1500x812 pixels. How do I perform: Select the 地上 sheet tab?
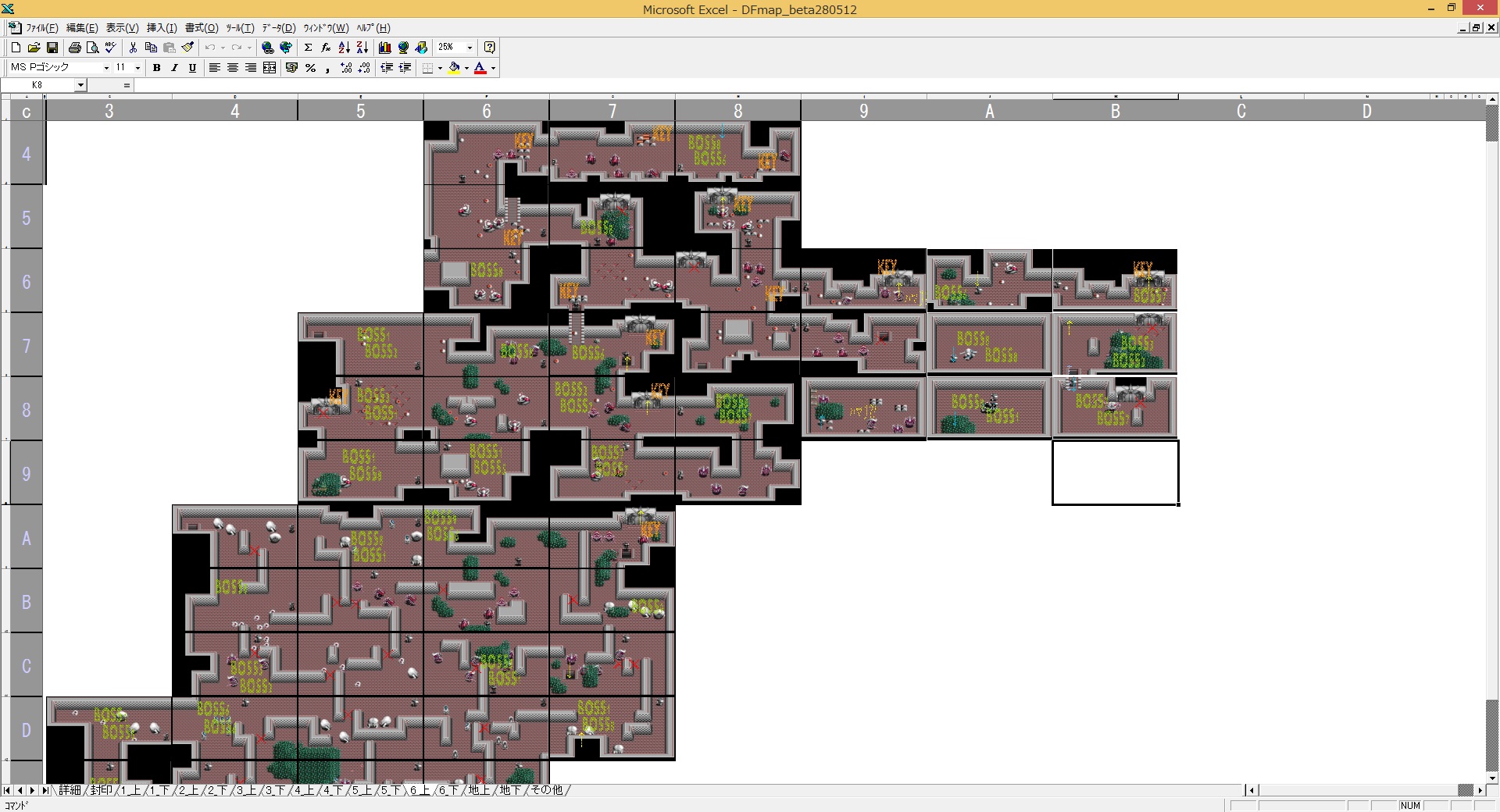coord(479,790)
